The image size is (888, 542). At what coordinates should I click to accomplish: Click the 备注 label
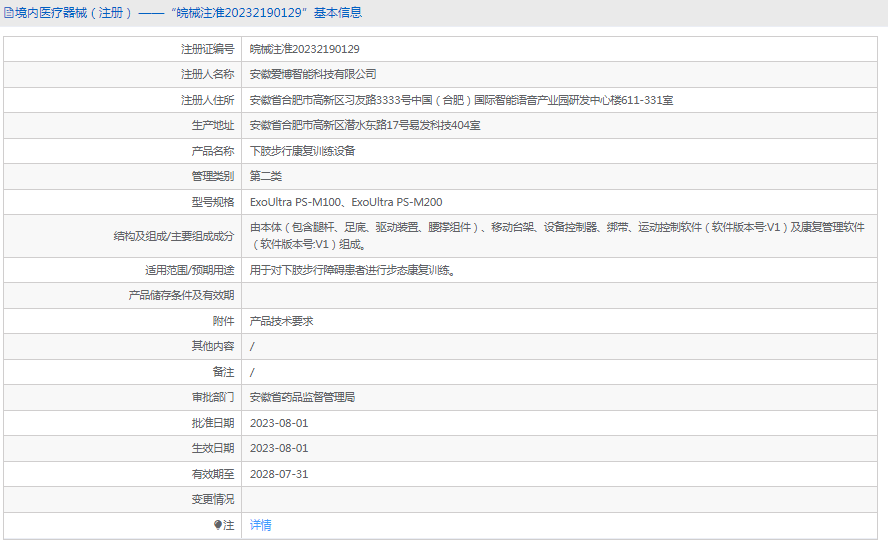tap(224, 372)
